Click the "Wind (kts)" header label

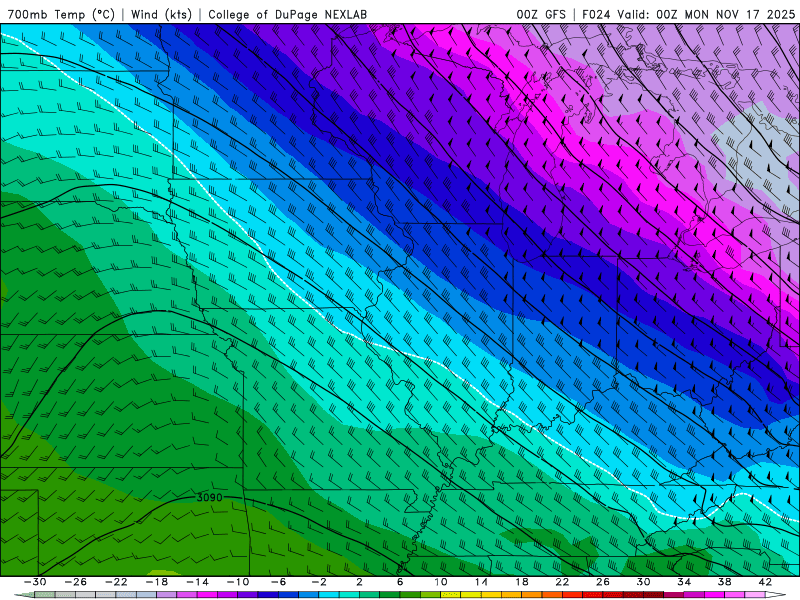[161, 15]
